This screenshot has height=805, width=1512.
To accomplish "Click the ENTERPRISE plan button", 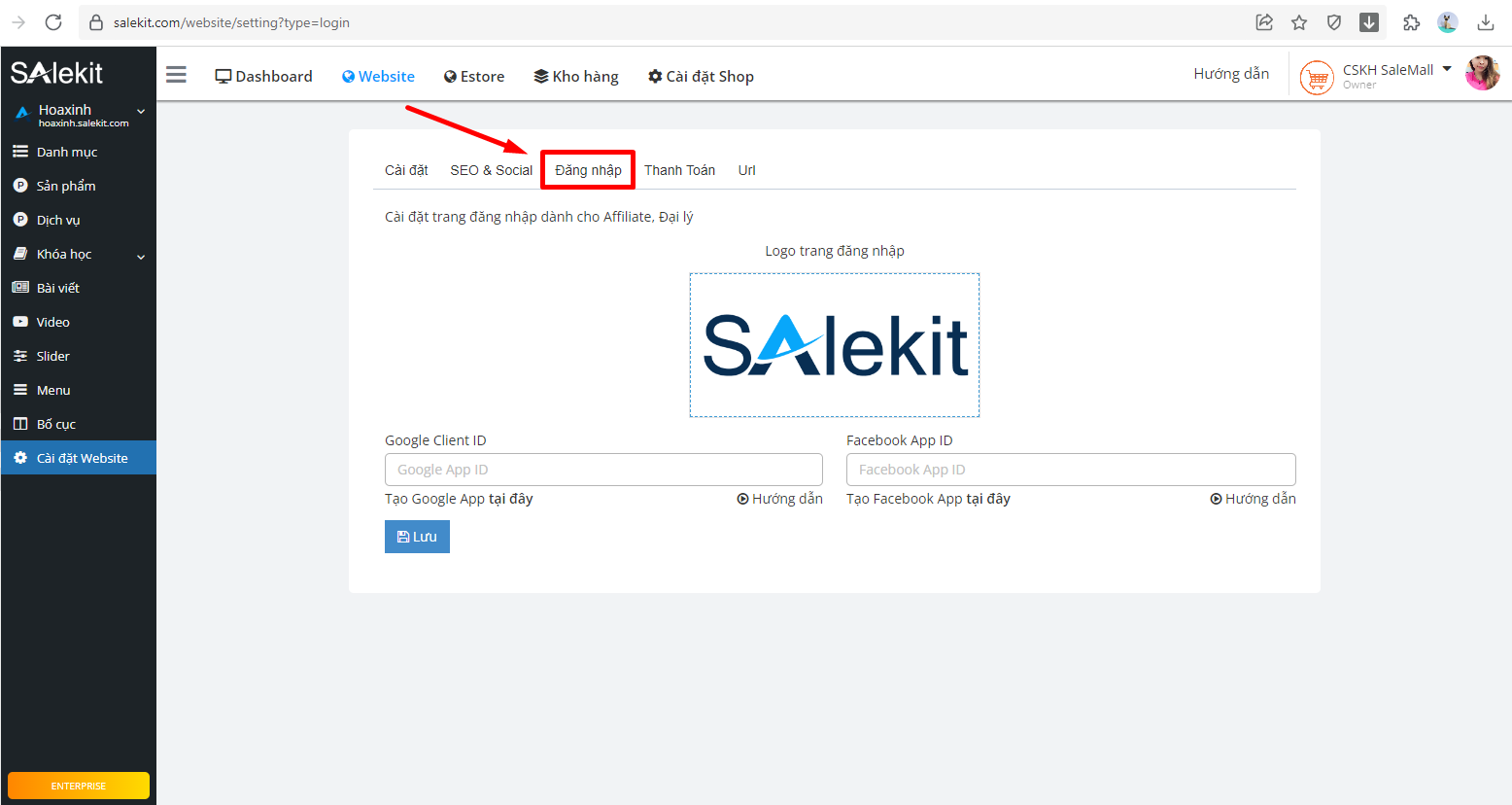I will pyautogui.click(x=79, y=786).
